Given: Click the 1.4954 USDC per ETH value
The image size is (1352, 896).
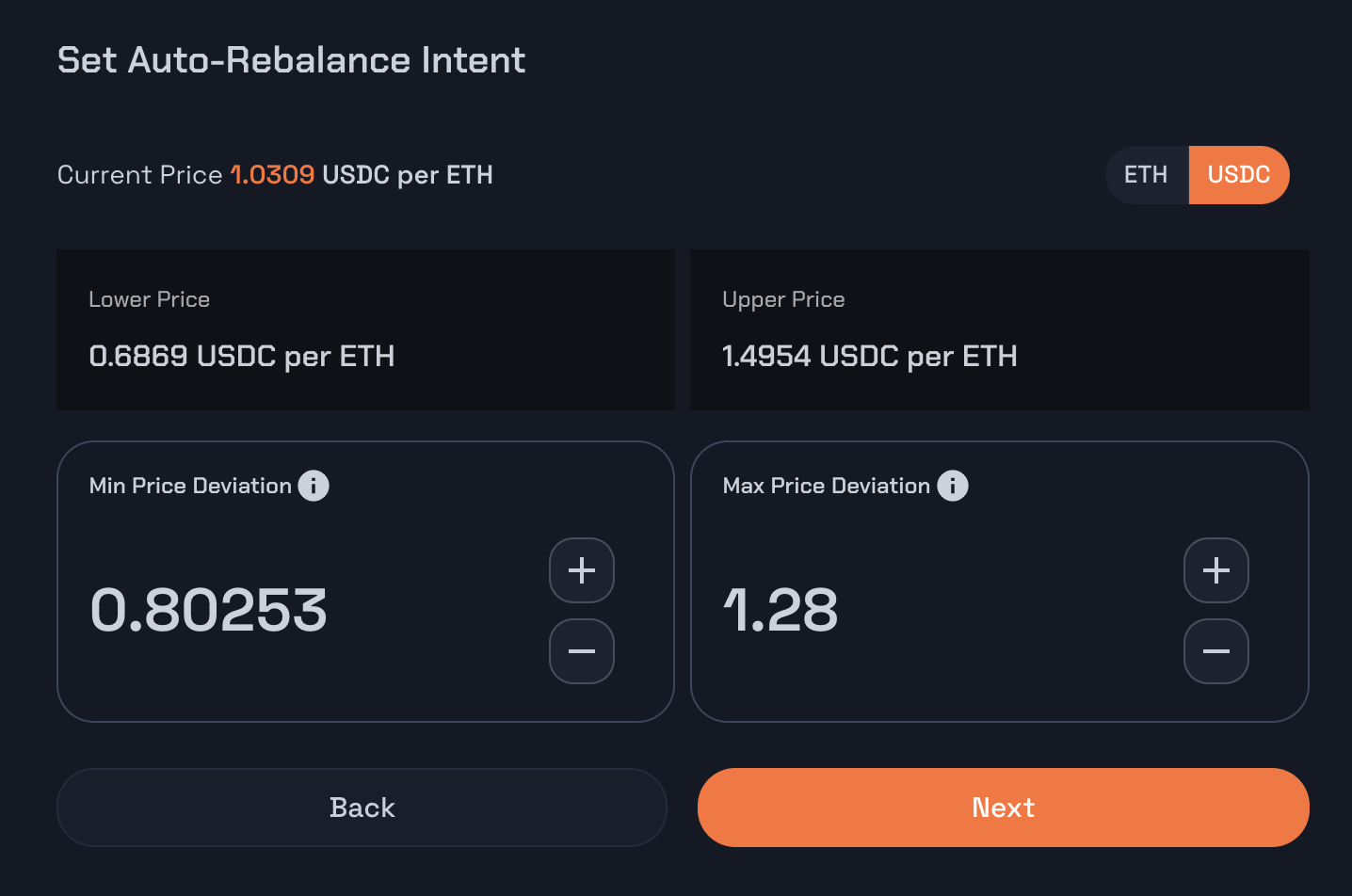Looking at the screenshot, I should click(x=870, y=356).
